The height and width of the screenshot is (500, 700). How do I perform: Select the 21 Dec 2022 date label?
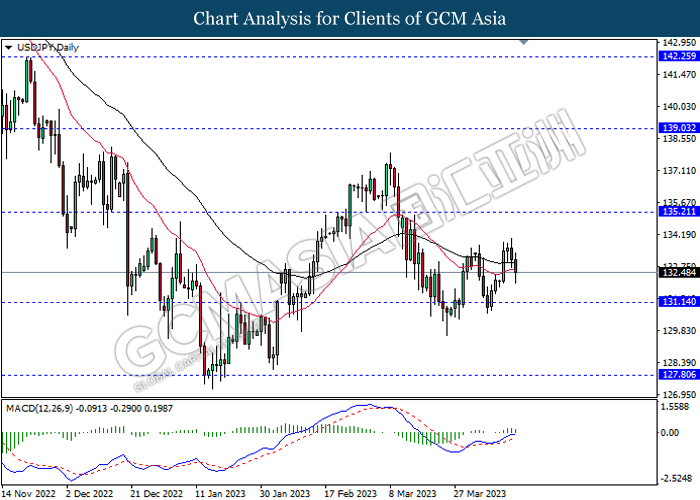(x=156, y=494)
